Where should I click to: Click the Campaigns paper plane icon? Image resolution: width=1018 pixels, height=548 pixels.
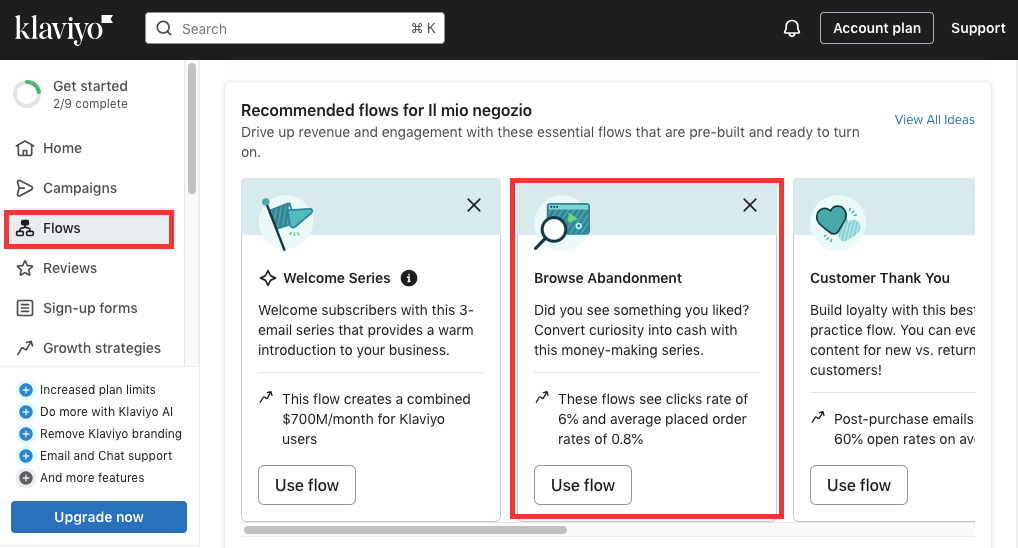pyautogui.click(x=25, y=188)
